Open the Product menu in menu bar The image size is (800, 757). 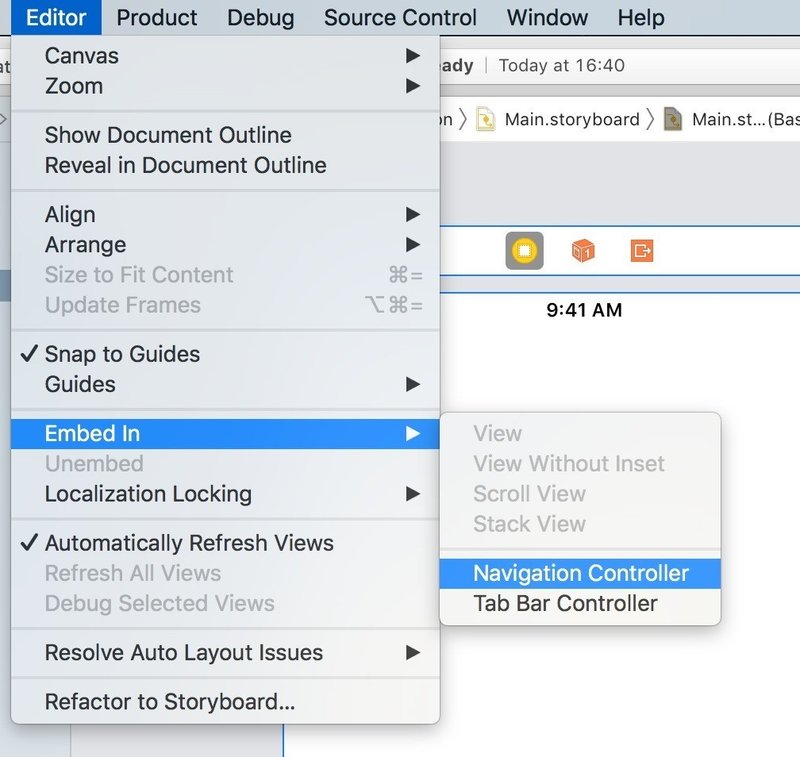[157, 17]
